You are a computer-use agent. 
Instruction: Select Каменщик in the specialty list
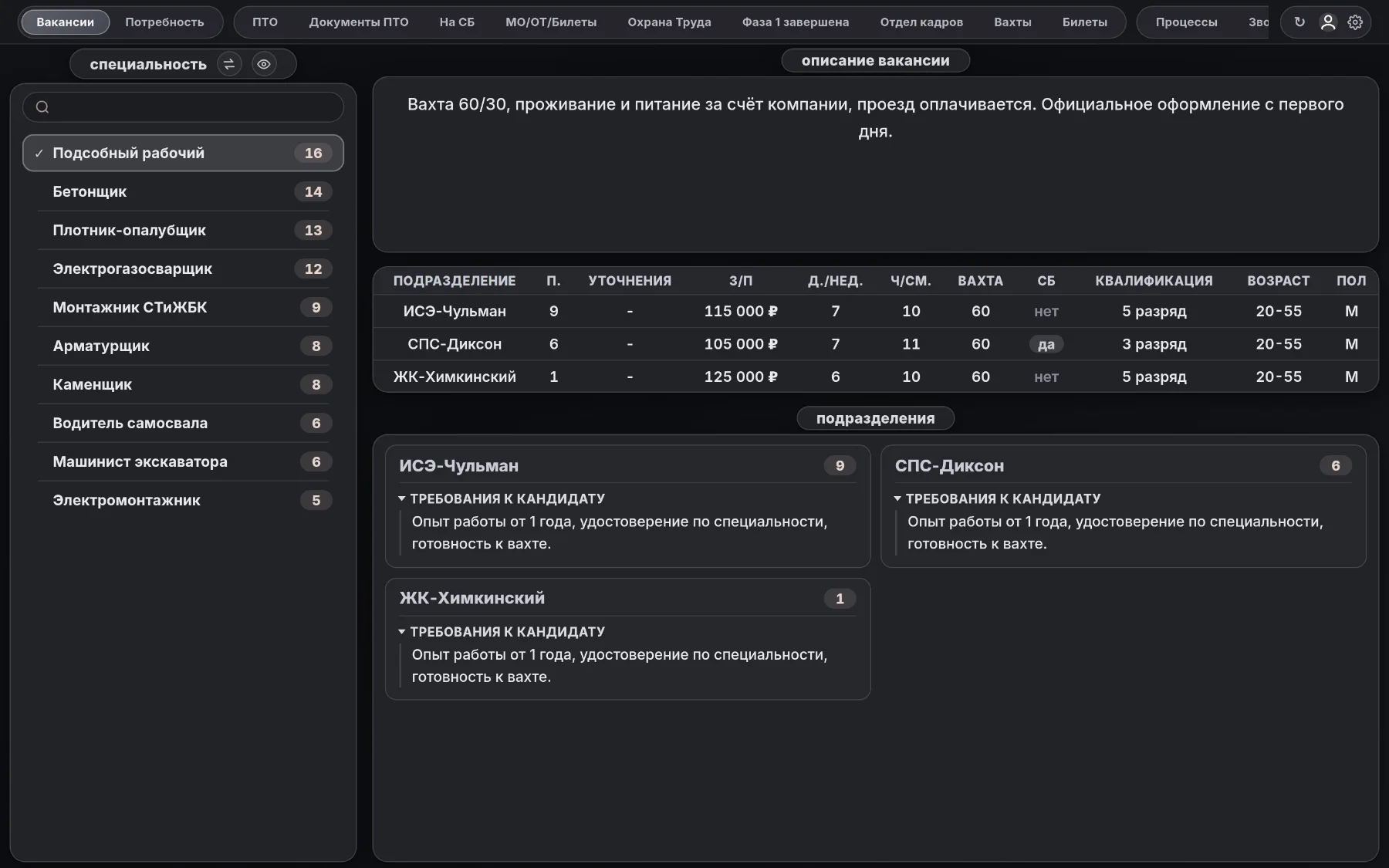[x=183, y=384]
